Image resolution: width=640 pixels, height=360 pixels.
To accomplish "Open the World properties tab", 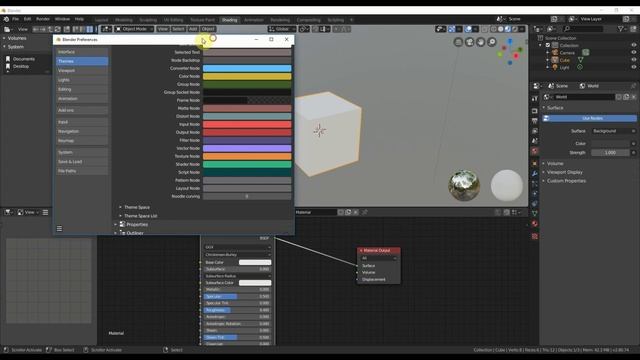I will [x=535, y=151].
